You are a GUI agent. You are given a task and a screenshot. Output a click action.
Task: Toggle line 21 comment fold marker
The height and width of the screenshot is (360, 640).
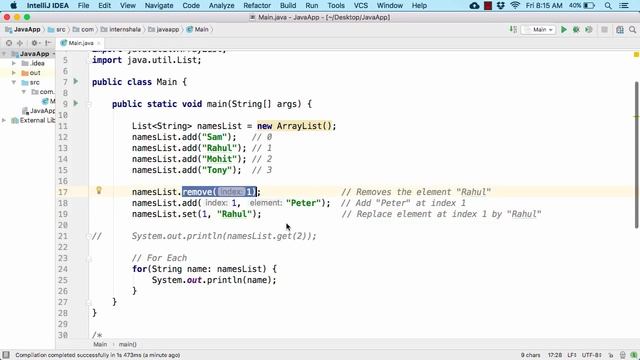[x=89, y=236]
